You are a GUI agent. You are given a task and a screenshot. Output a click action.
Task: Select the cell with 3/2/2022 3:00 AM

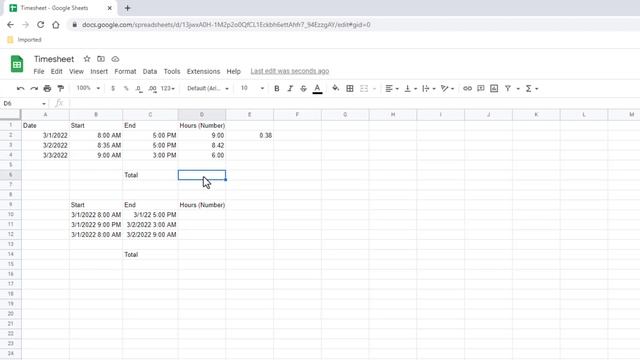pos(150,224)
